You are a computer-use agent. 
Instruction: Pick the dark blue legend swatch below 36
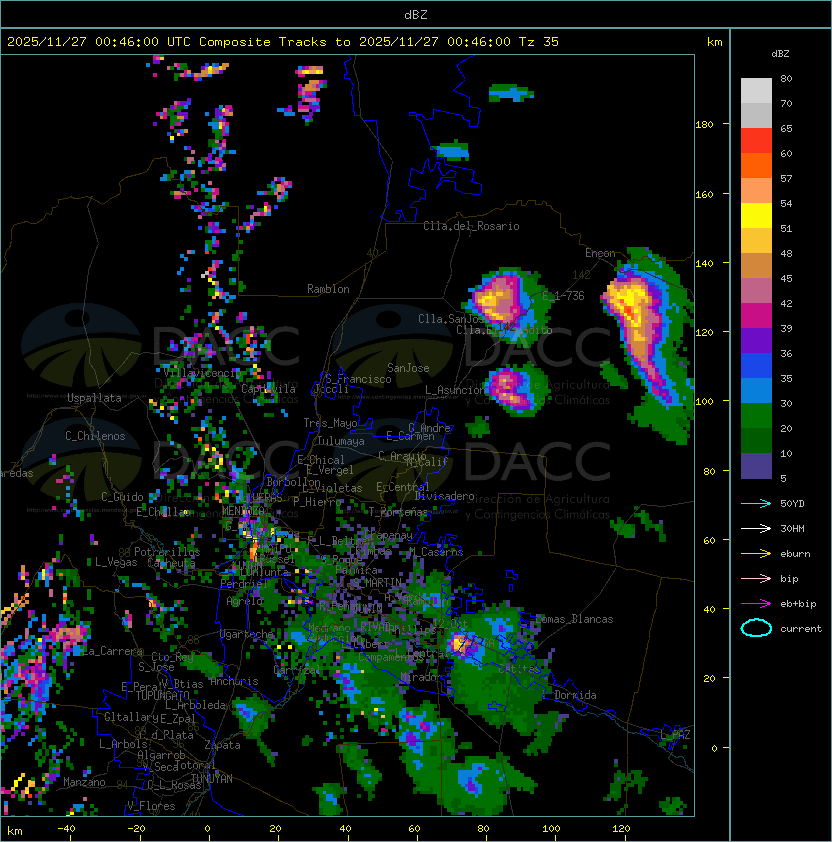click(x=756, y=366)
